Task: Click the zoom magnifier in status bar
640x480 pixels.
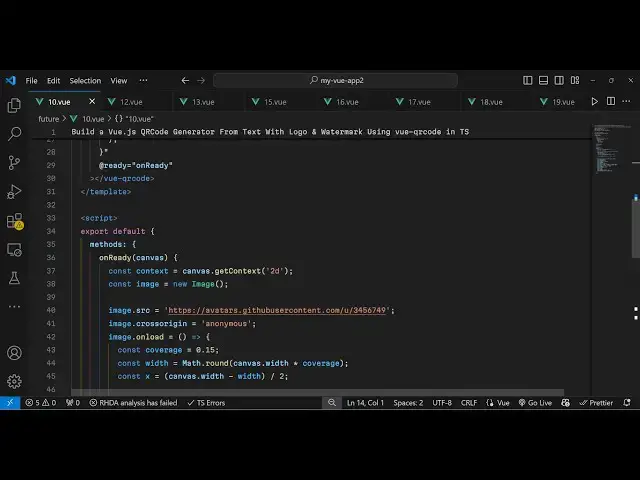Action: point(332,403)
